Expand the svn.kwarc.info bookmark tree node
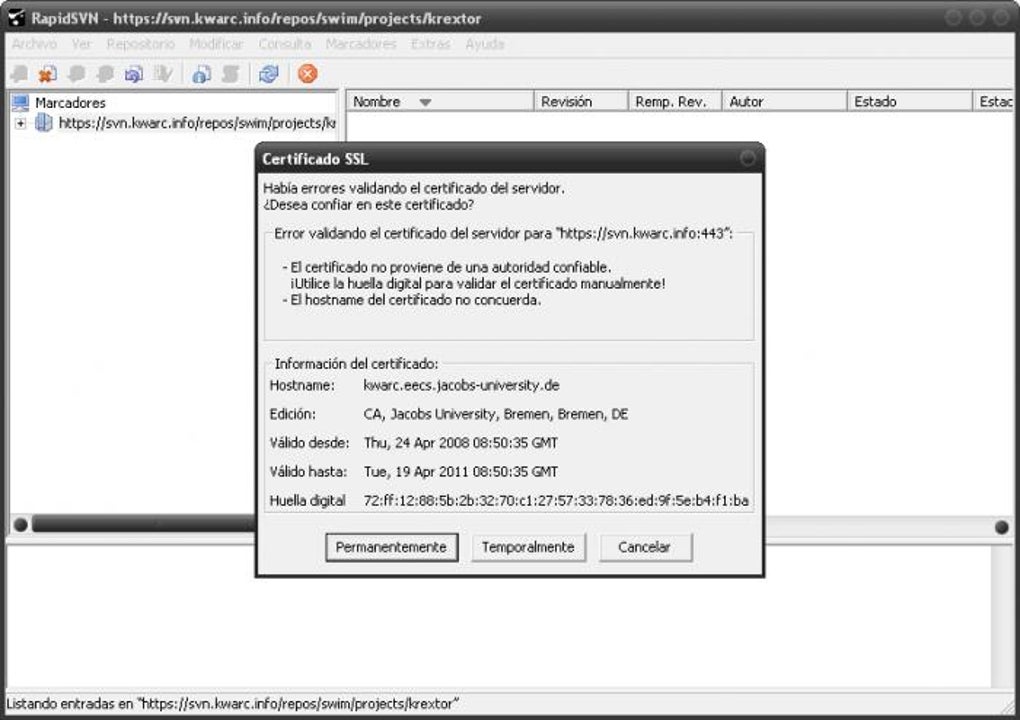 coord(20,123)
